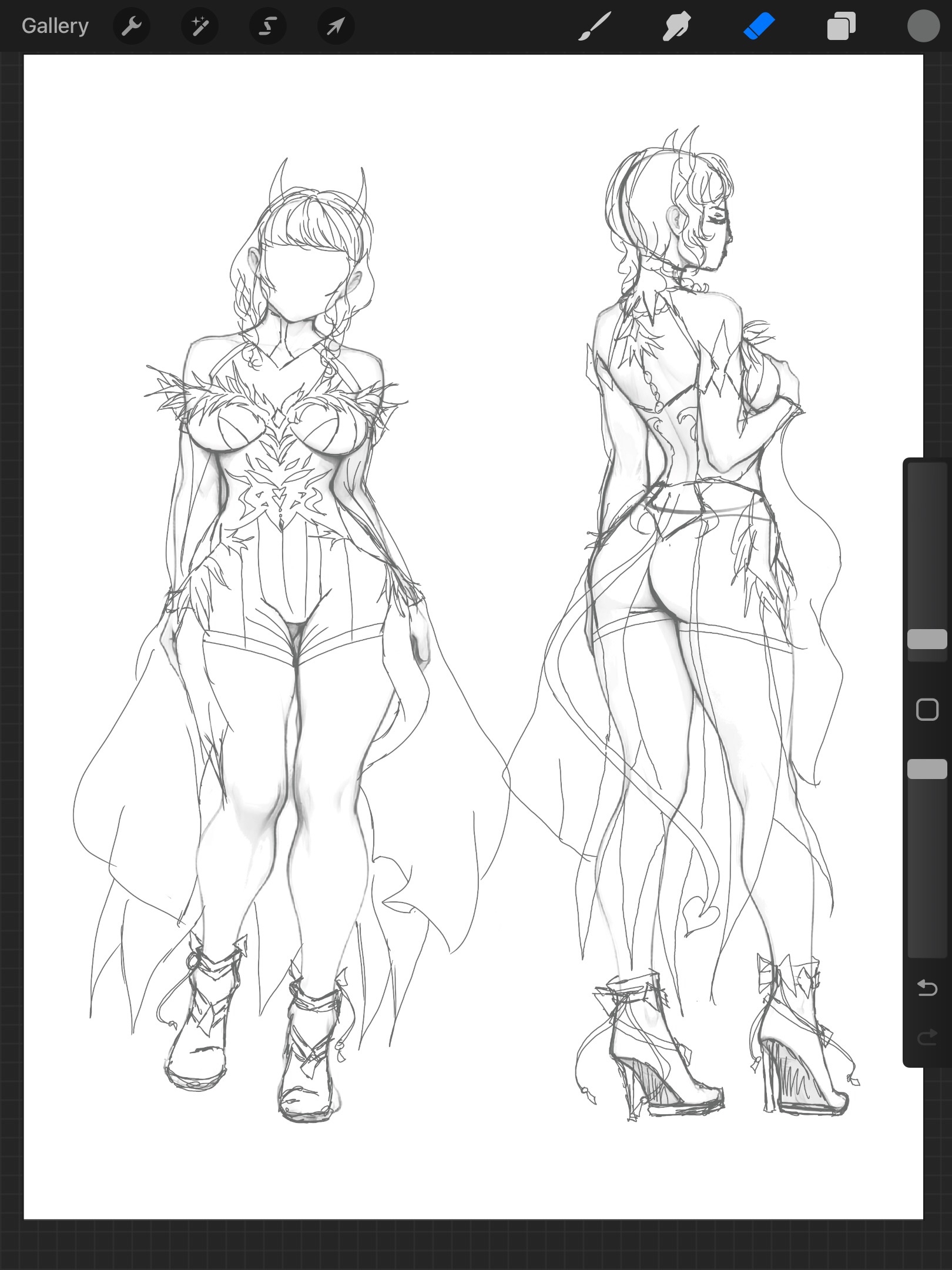Image resolution: width=952 pixels, height=1270 pixels.
Task: Open the Layers panel
Action: point(840,26)
